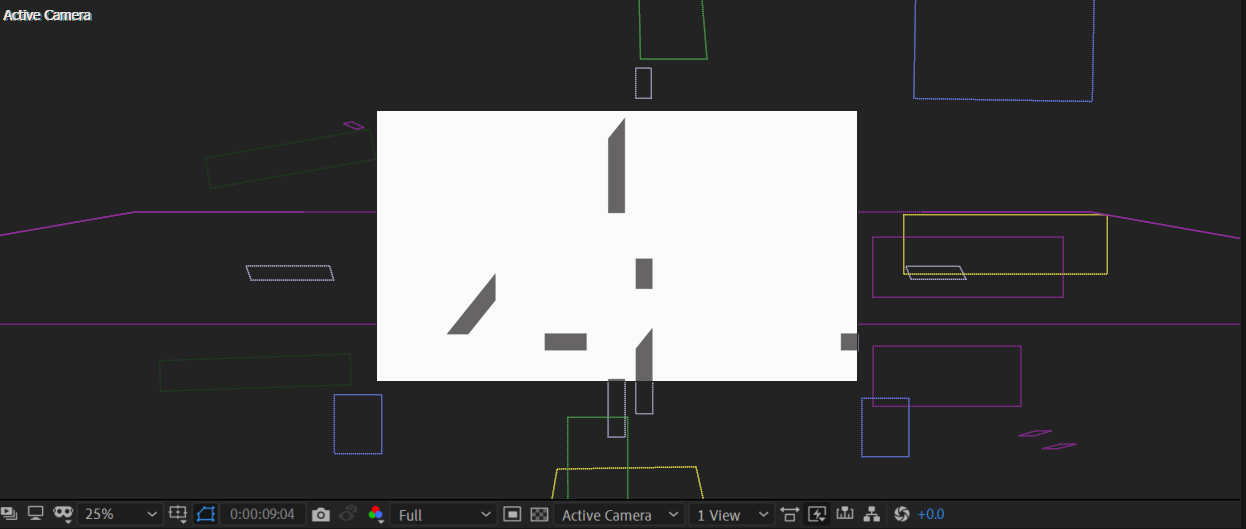Click the current time 0:00:09:04 field
The height and width of the screenshot is (529, 1246).
click(262, 514)
